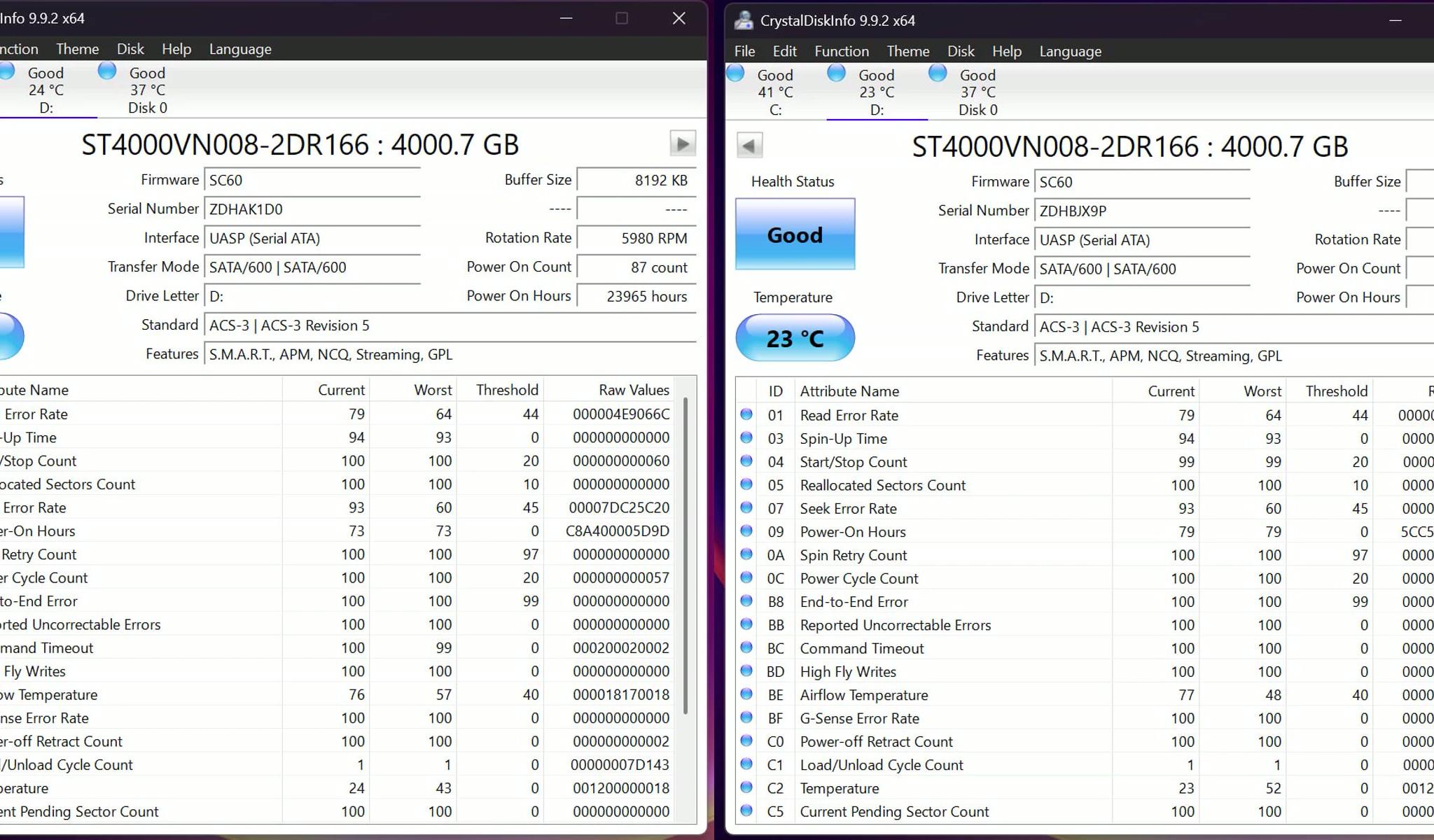Minimize the left CrystalDiskInfo window
The height and width of the screenshot is (840, 1434).
point(566,18)
